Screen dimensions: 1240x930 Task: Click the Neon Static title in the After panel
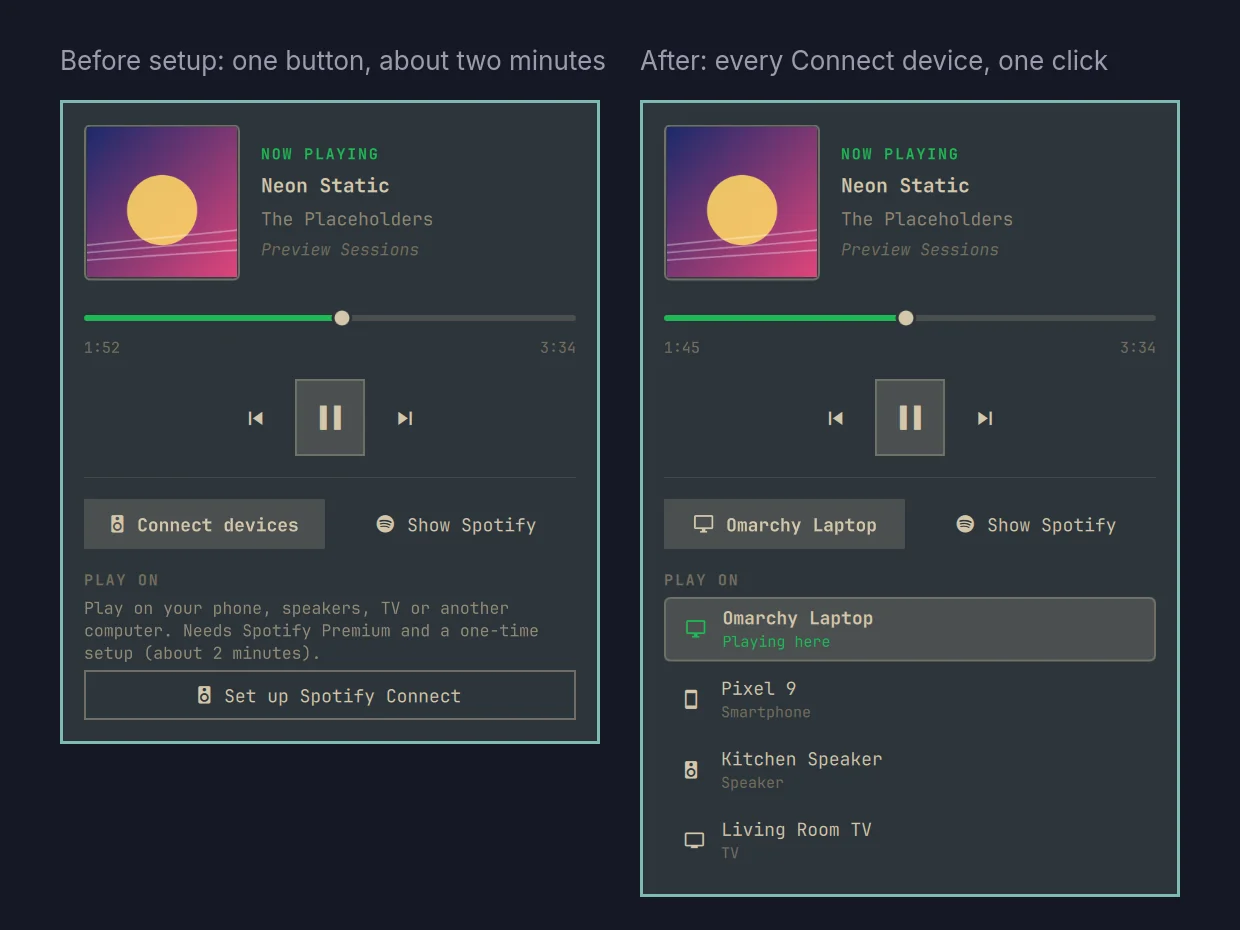[x=905, y=185]
